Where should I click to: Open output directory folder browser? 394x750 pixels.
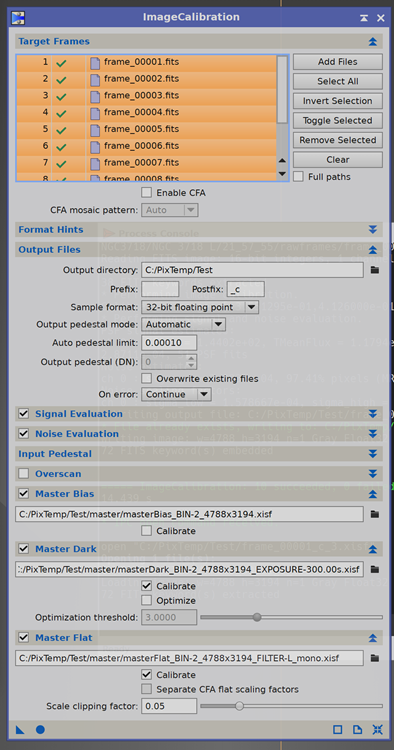[x=375, y=270]
